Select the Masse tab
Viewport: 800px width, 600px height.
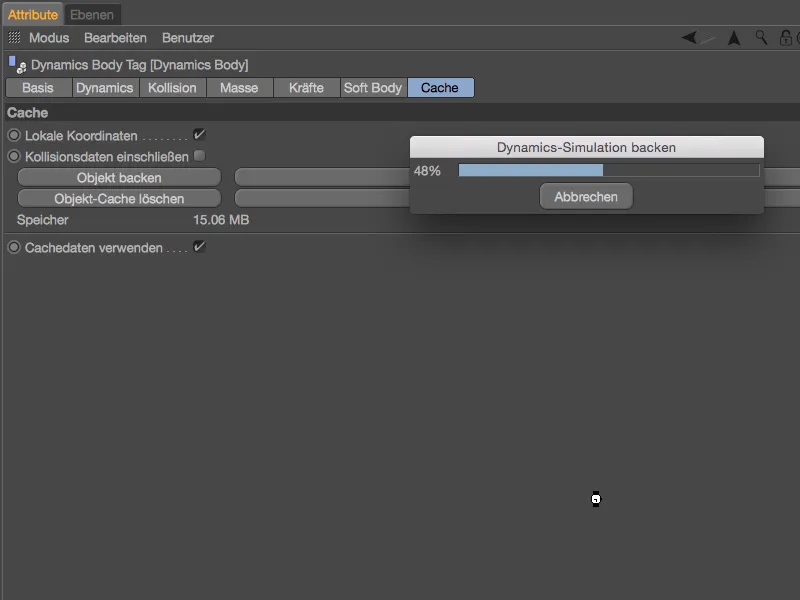[x=239, y=88]
